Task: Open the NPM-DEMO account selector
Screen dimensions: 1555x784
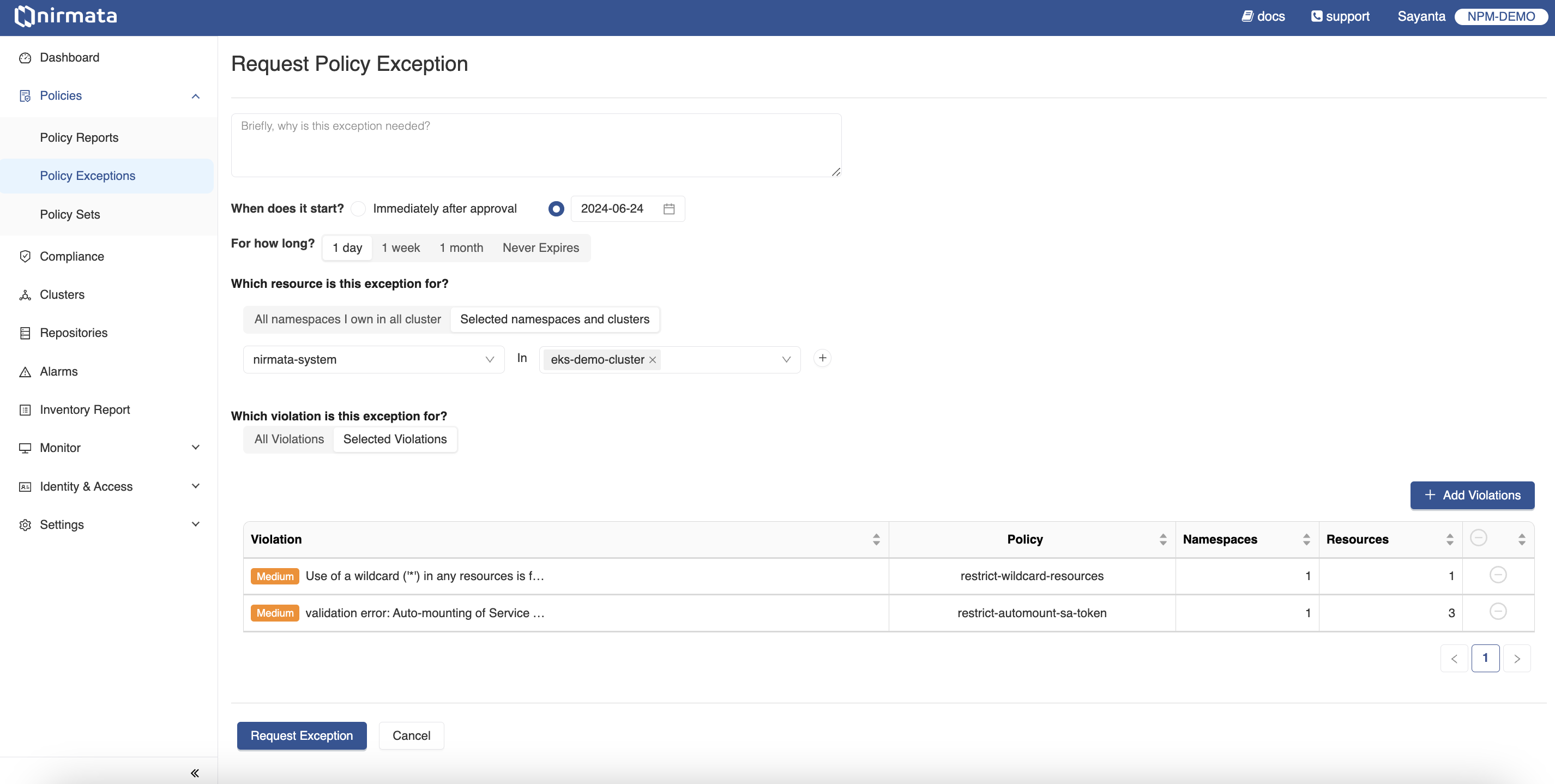Action: pos(1500,16)
